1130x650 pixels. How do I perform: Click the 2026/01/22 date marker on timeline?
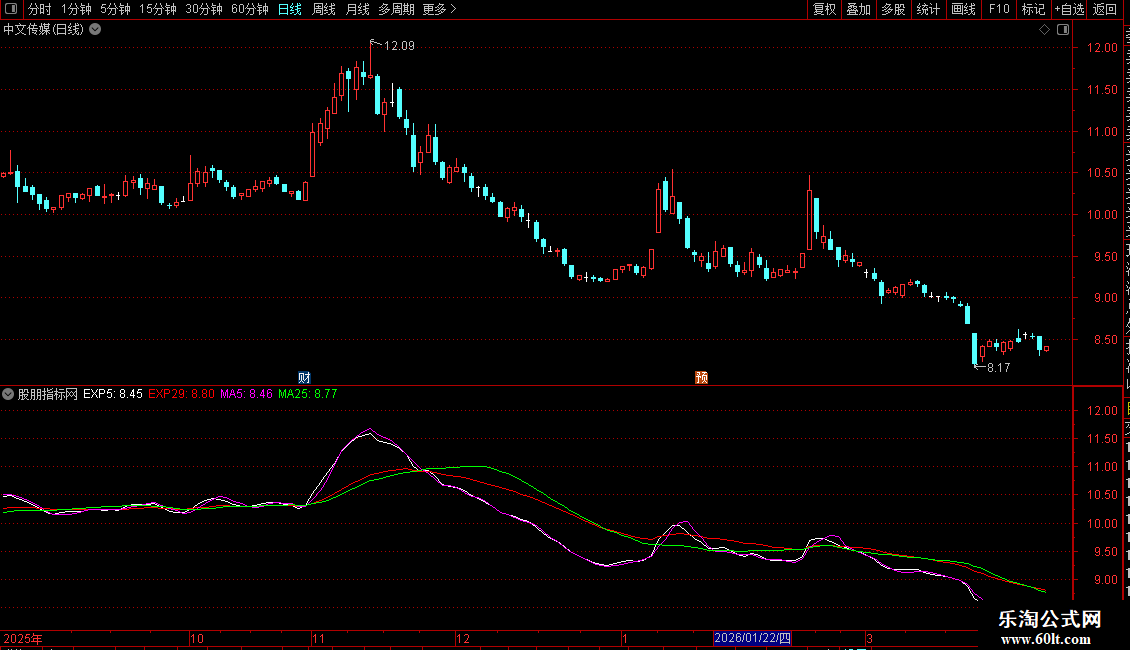click(x=752, y=638)
